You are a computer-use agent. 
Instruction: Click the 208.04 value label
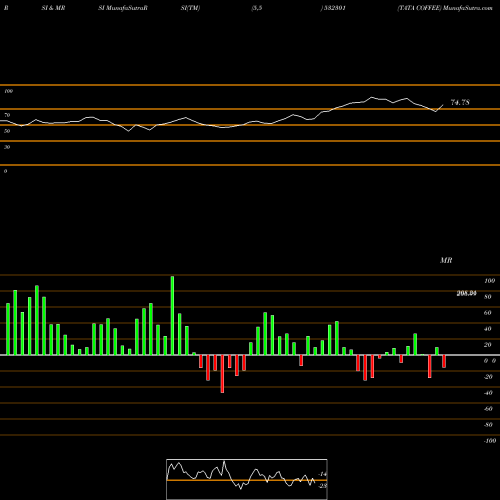pos(466,293)
